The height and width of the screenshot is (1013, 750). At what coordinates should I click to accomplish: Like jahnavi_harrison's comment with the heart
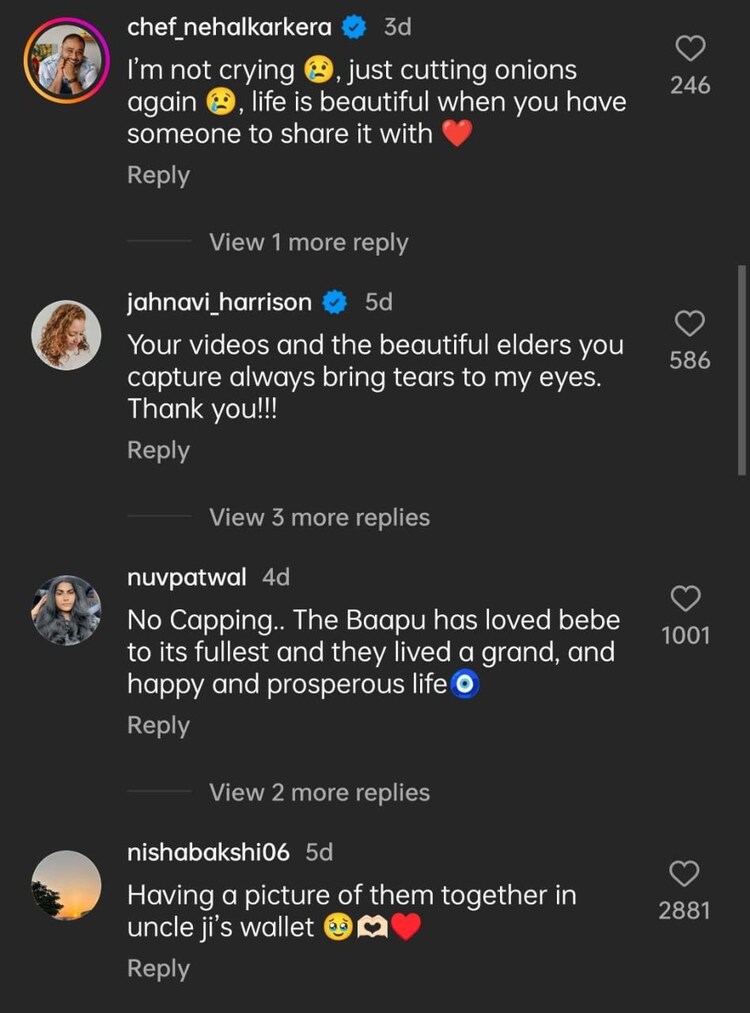click(690, 323)
